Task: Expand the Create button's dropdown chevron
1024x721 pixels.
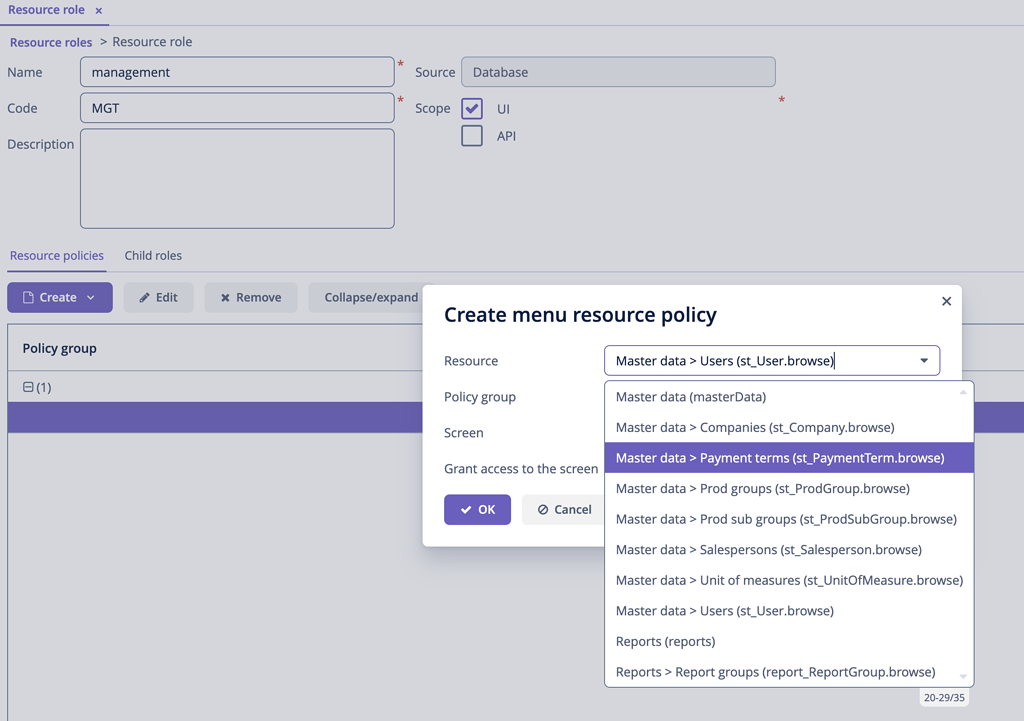Action: coord(89,297)
